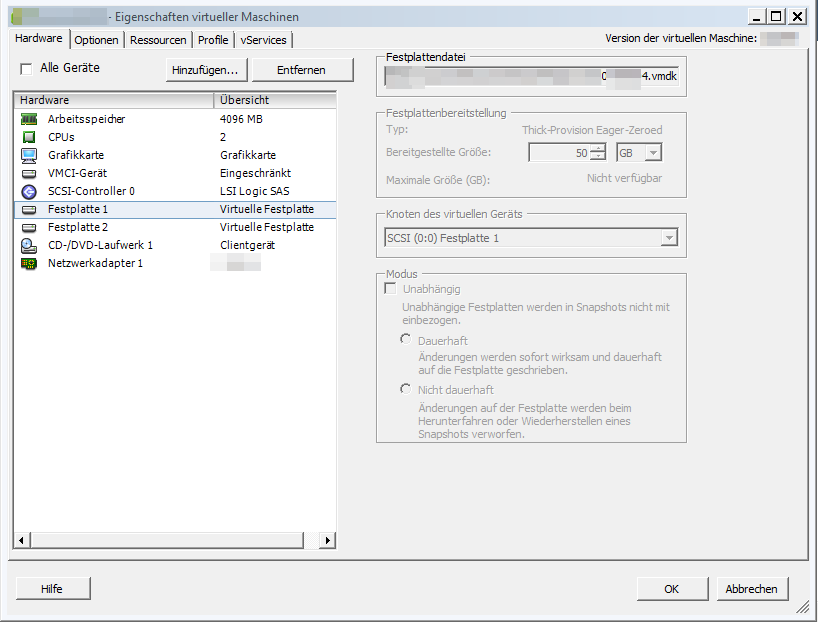The height and width of the screenshot is (622, 818).
Task: Choose the Nicht dauerhaft radio option
Action: click(406, 389)
